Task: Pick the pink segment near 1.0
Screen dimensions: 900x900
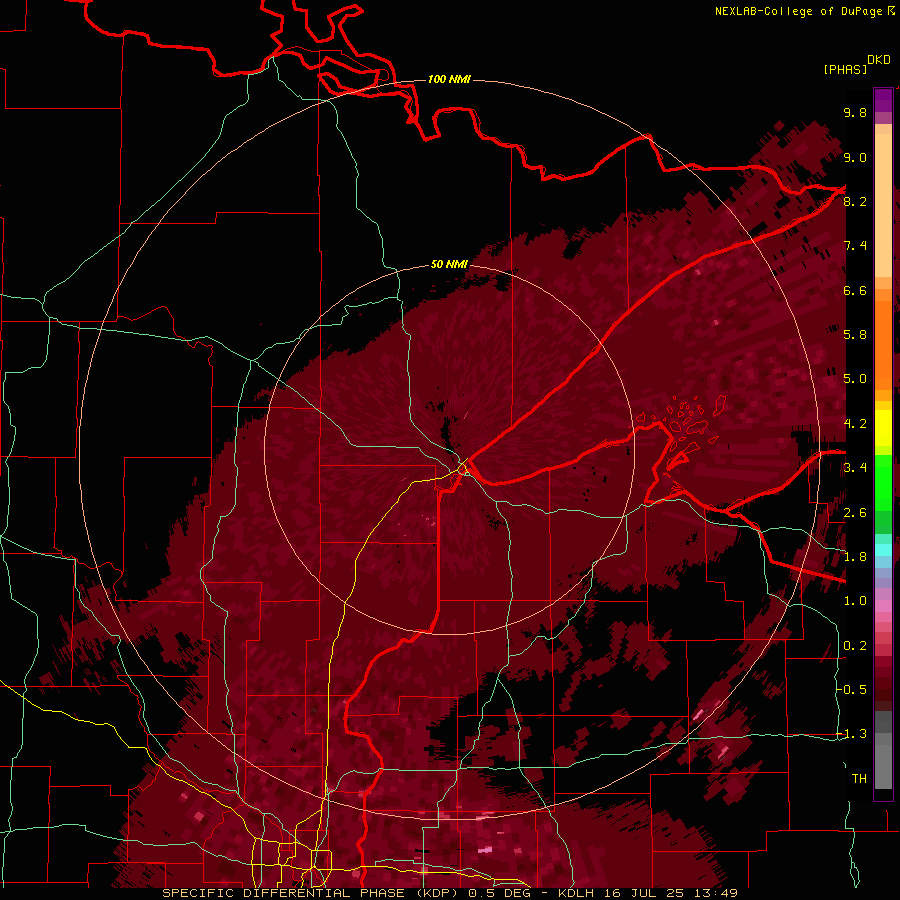Action: coord(883,606)
